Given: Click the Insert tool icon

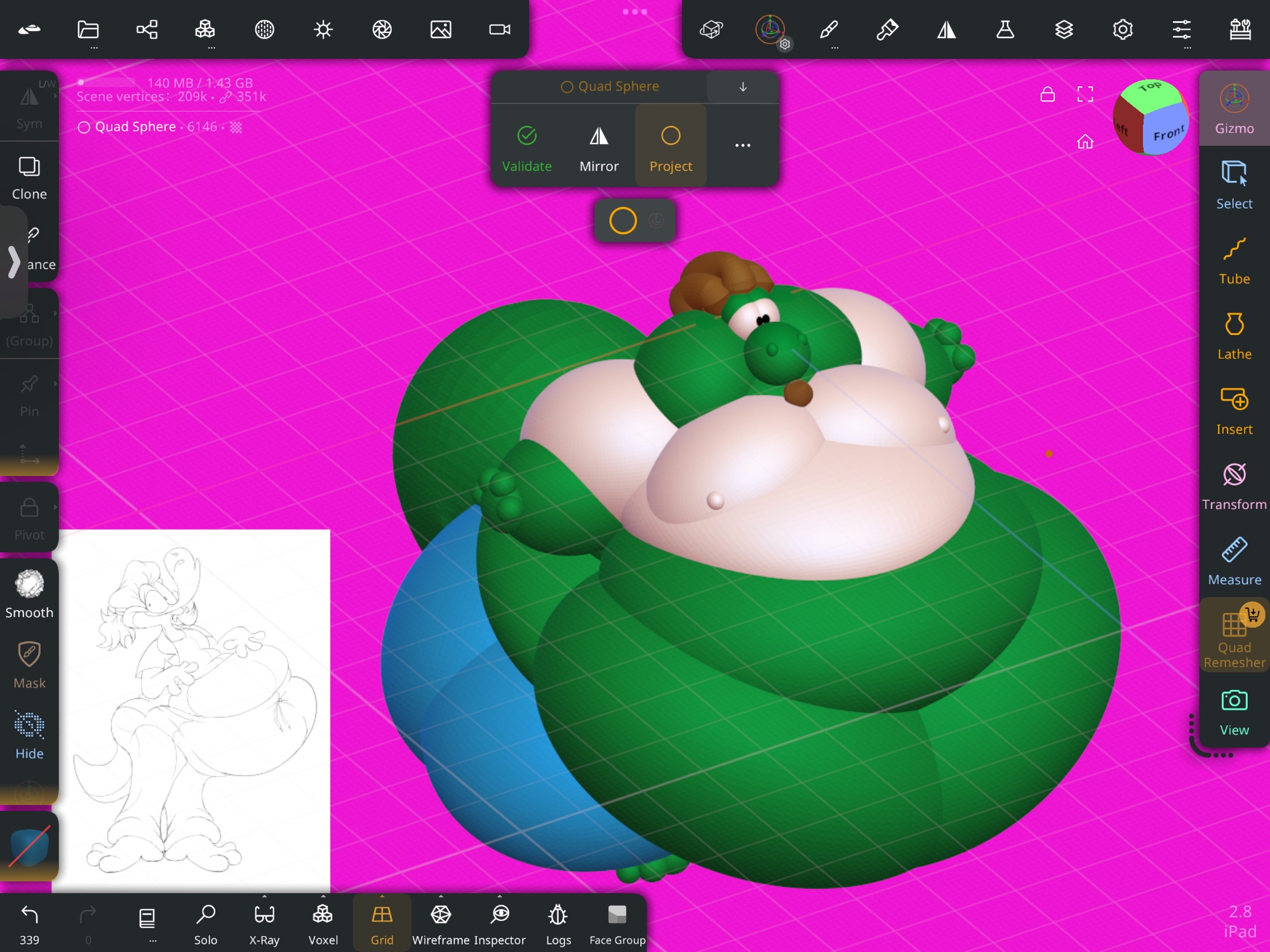Looking at the screenshot, I should [x=1234, y=400].
